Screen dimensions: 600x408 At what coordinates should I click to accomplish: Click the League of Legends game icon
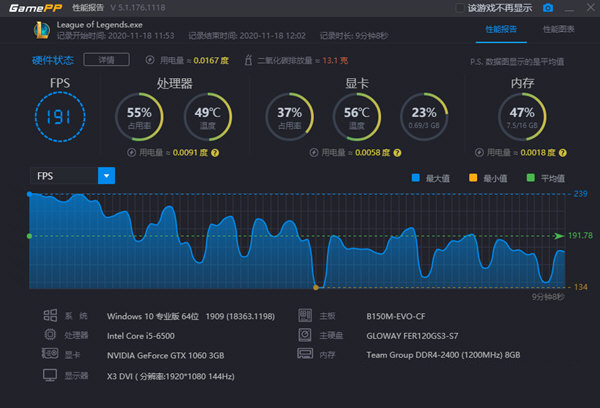[42, 30]
